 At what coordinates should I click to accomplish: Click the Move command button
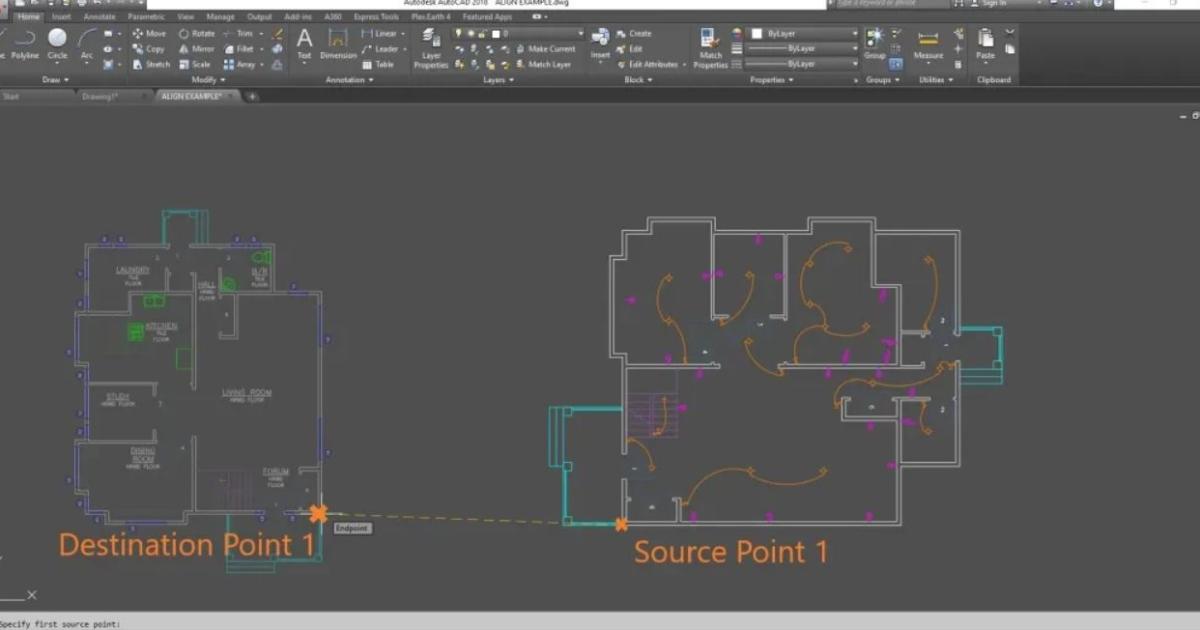(x=150, y=33)
